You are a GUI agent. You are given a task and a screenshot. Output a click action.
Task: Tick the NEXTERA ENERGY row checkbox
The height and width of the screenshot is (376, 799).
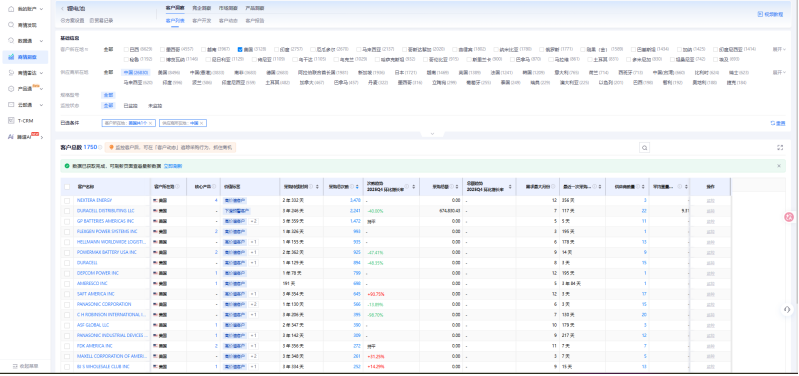point(67,201)
